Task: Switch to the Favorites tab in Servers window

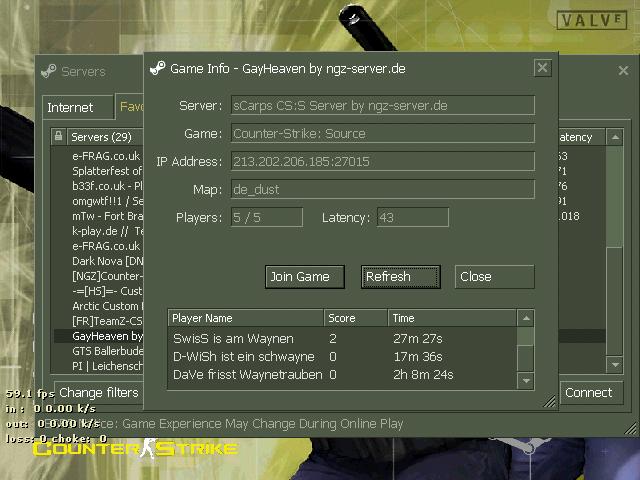Action: 131,107
